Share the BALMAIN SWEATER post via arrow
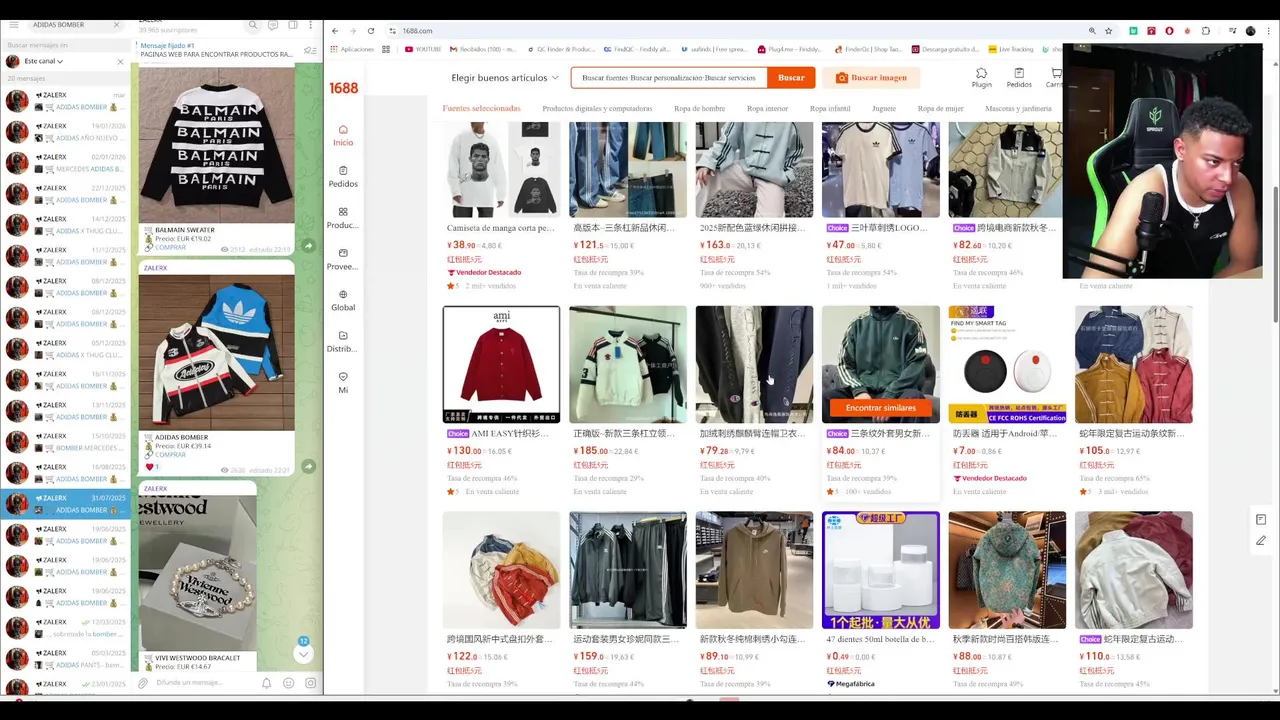The height and width of the screenshot is (720, 1280). pos(308,246)
